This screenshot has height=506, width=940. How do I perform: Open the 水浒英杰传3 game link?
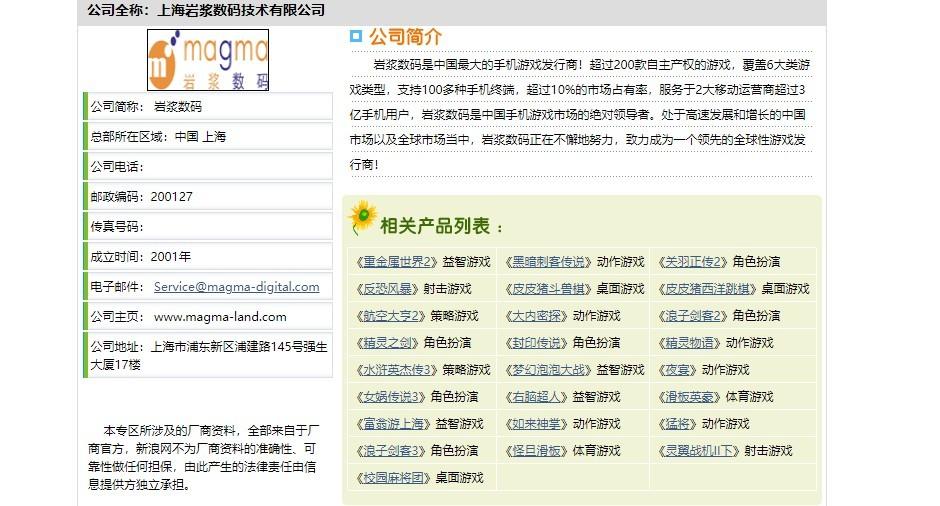point(397,369)
